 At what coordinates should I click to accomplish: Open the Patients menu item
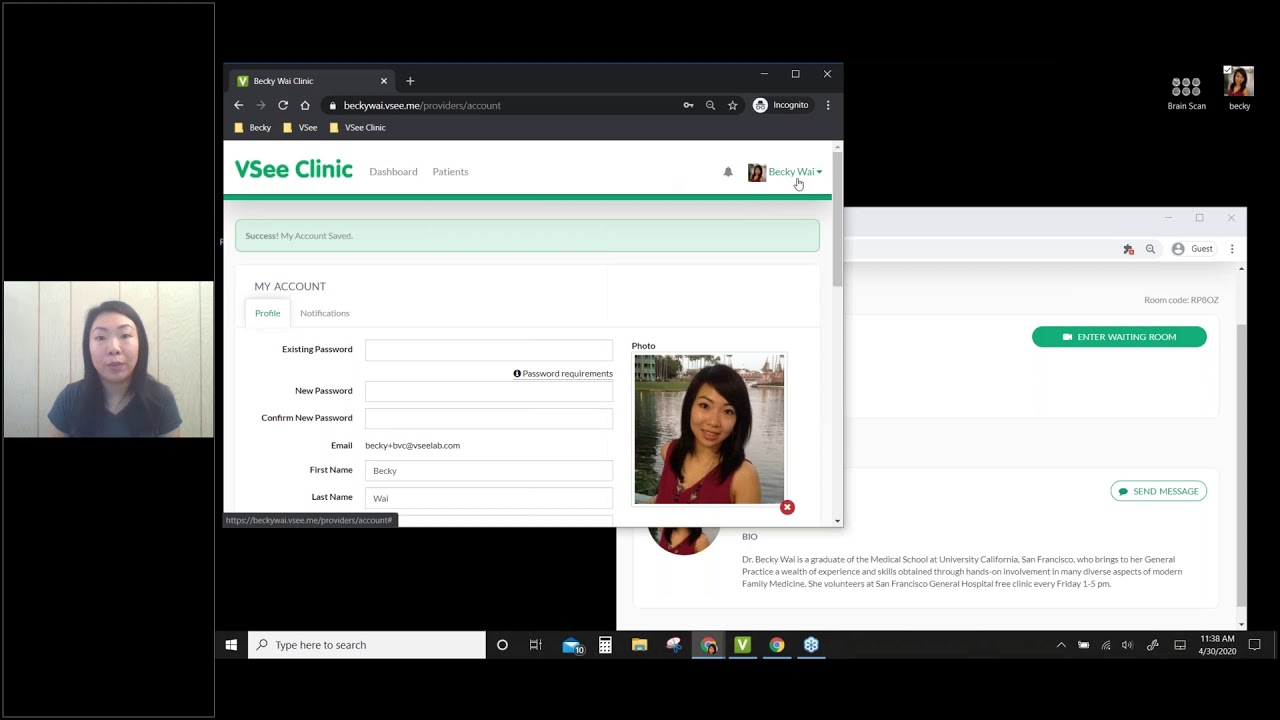pos(450,172)
